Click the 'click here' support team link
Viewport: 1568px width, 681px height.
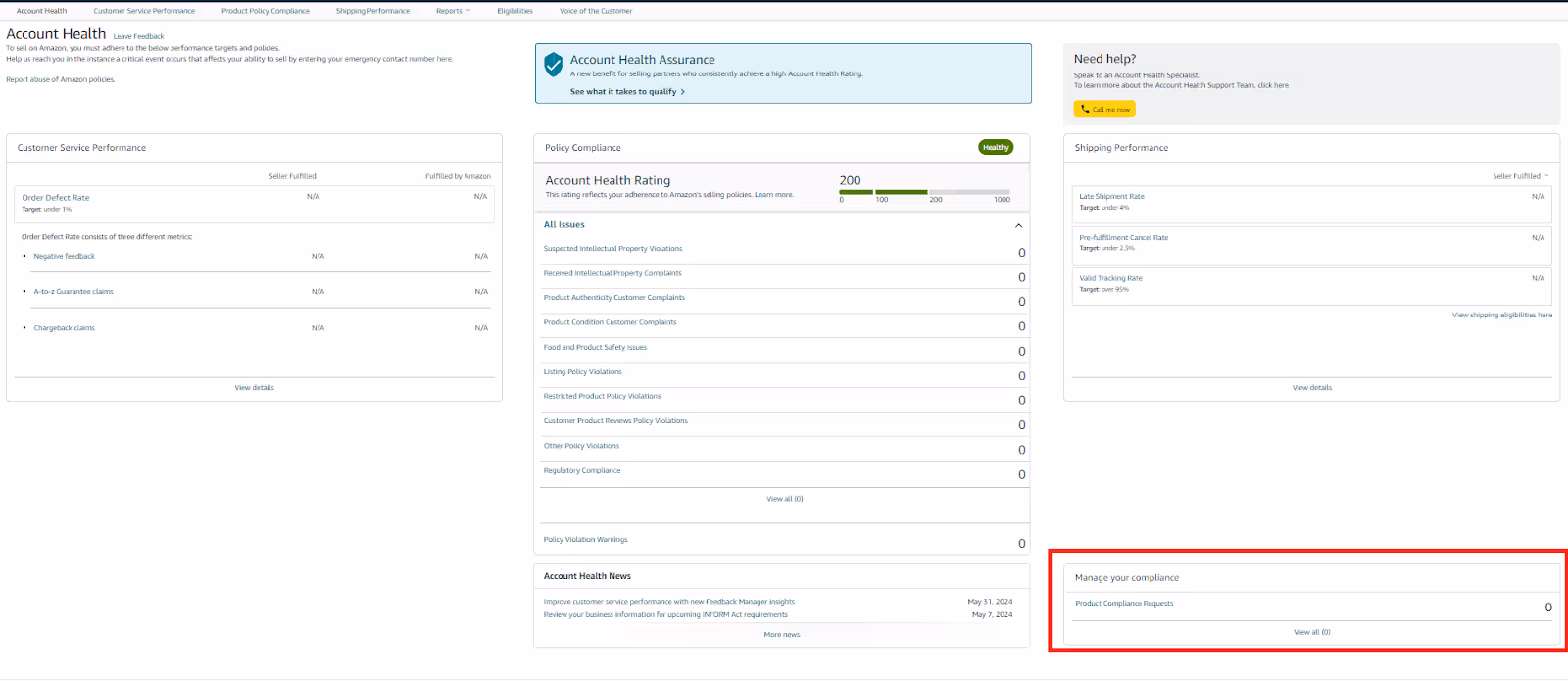(1274, 85)
